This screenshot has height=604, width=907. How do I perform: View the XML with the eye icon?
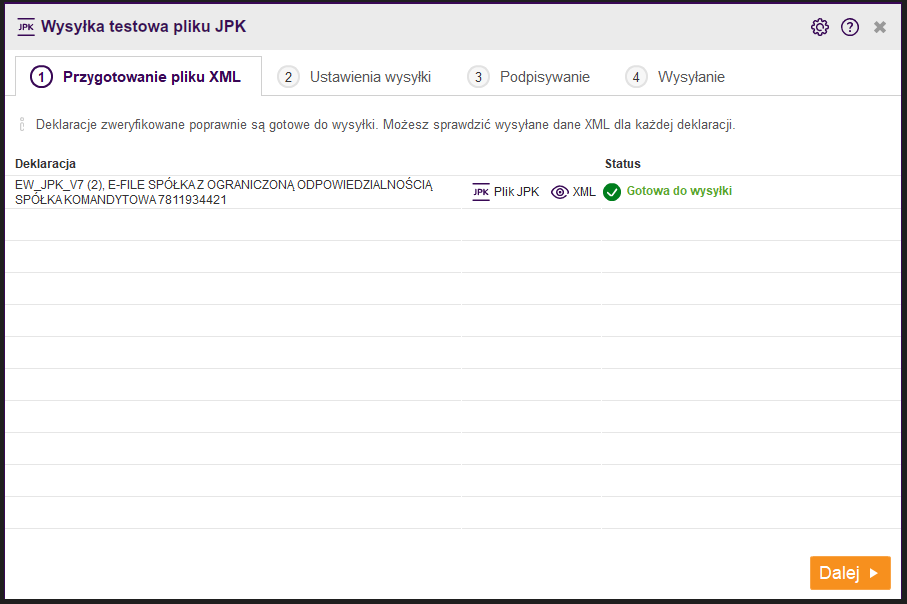click(573, 191)
